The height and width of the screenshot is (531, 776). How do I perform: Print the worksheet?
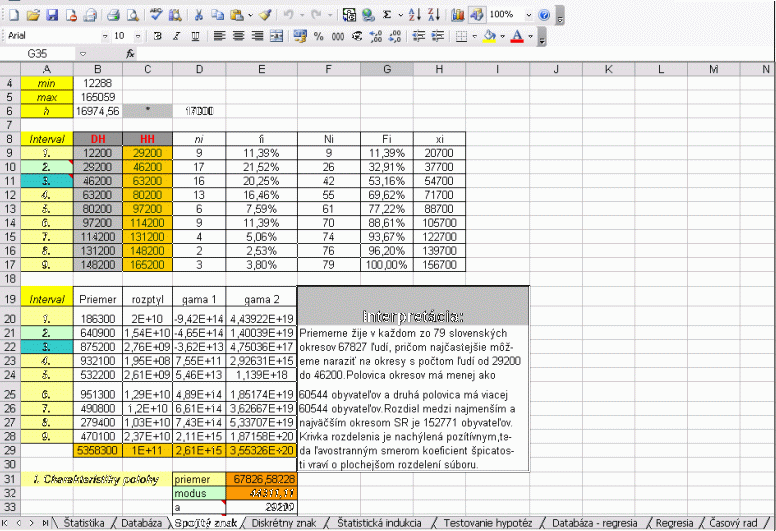pos(113,15)
